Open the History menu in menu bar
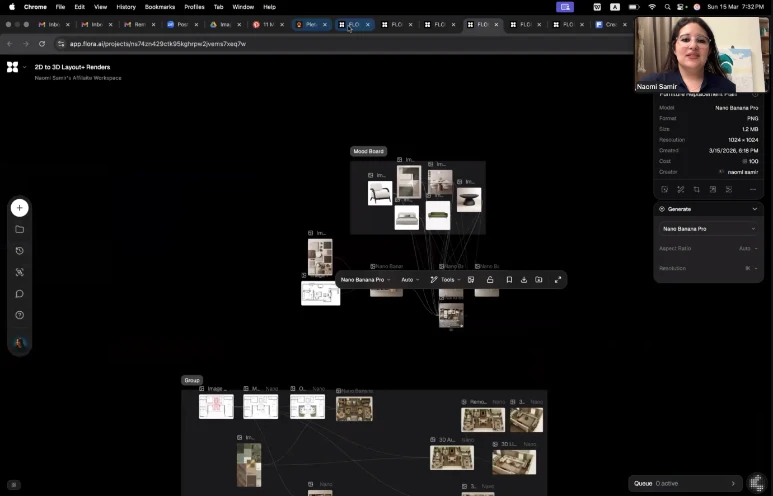The height and width of the screenshot is (496, 773). pos(126,6)
